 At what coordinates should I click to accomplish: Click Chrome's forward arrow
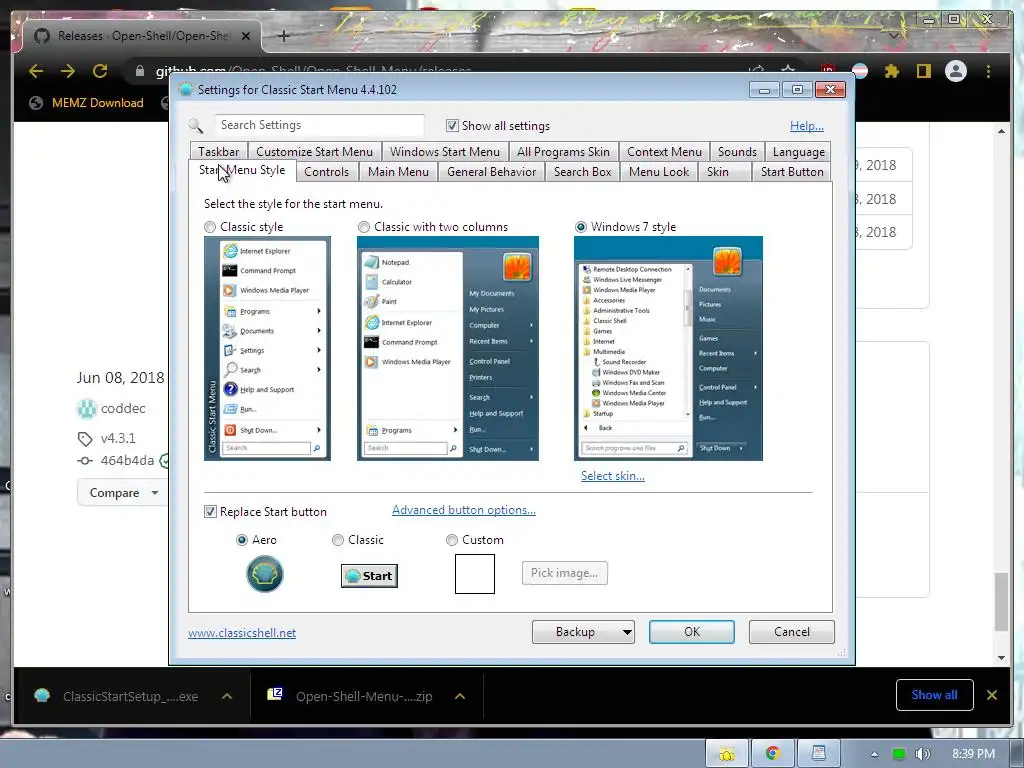[68, 71]
